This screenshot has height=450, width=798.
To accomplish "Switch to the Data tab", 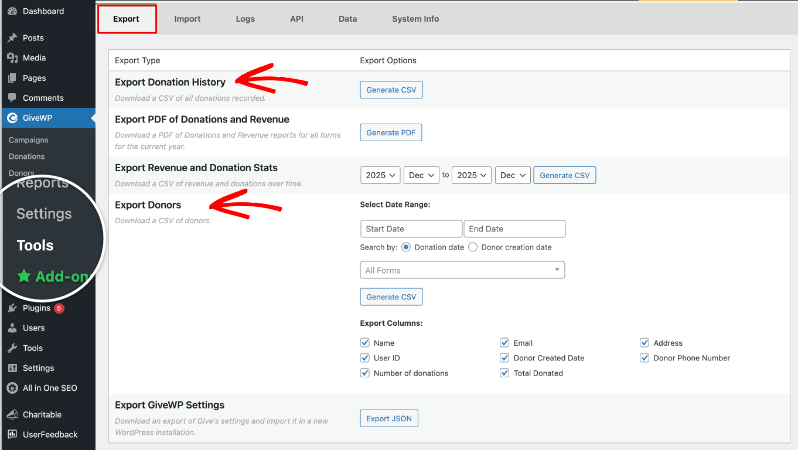I will 348,19.
